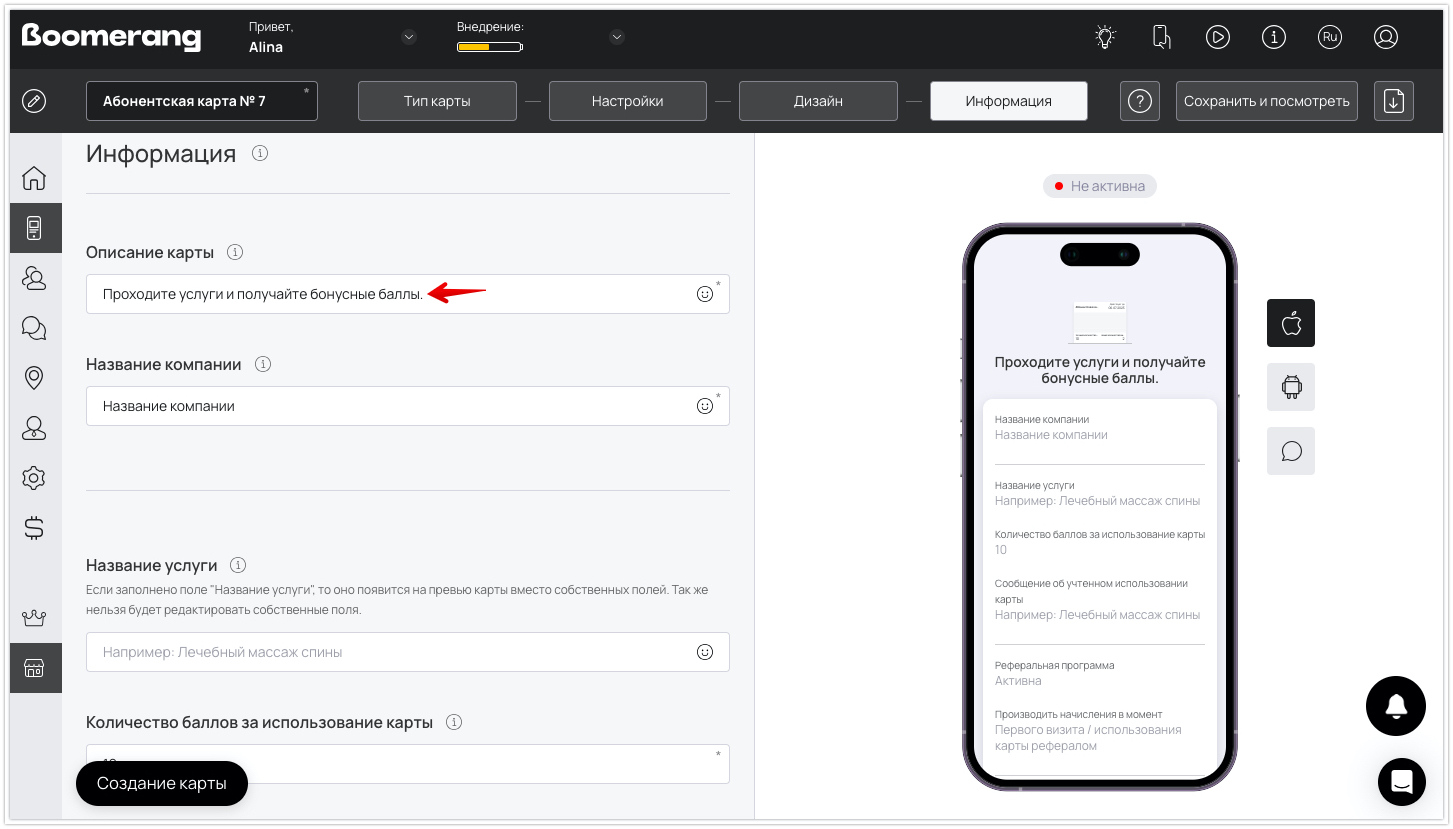The height and width of the screenshot is (829, 1453).
Task: Click the download icon in toolbar
Action: point(1394,101)
